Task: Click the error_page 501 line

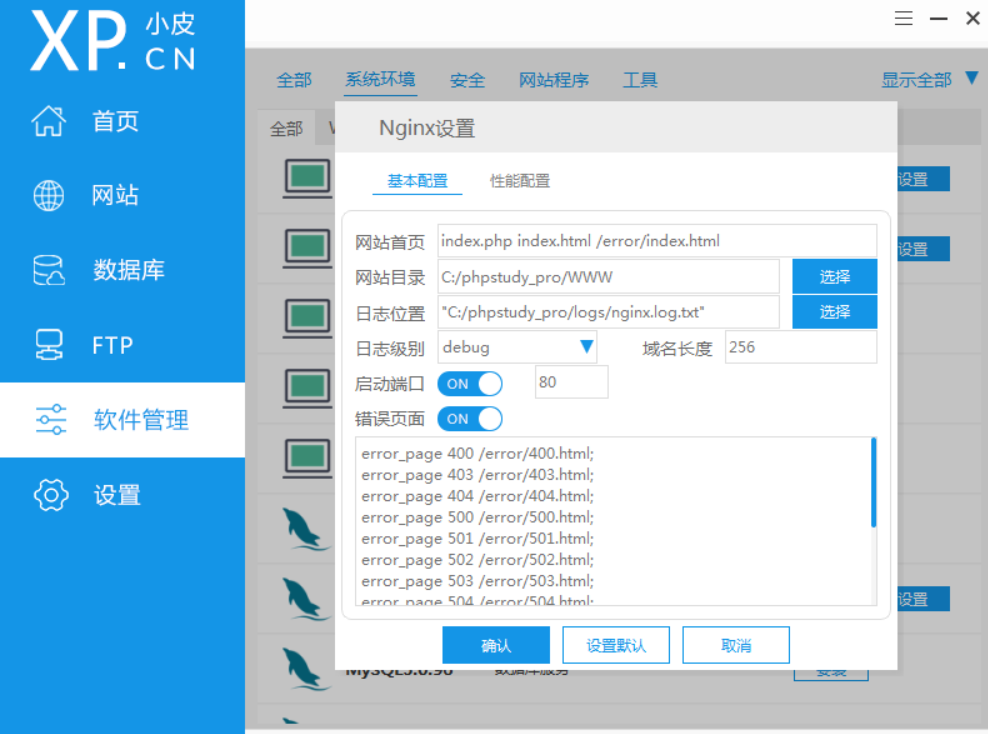Action: coord(478,539)
